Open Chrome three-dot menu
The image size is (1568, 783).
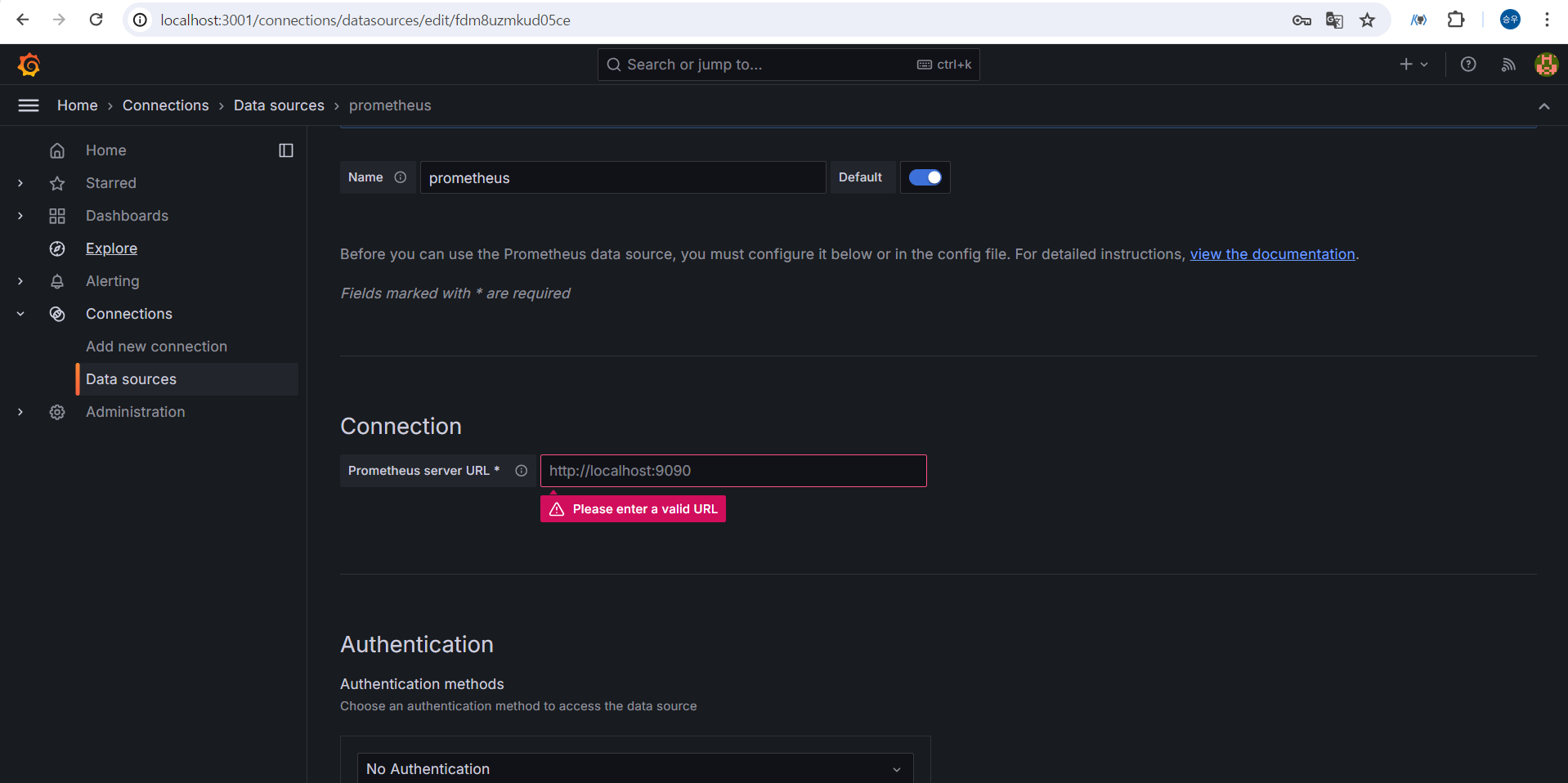[x=1547, y=20]
